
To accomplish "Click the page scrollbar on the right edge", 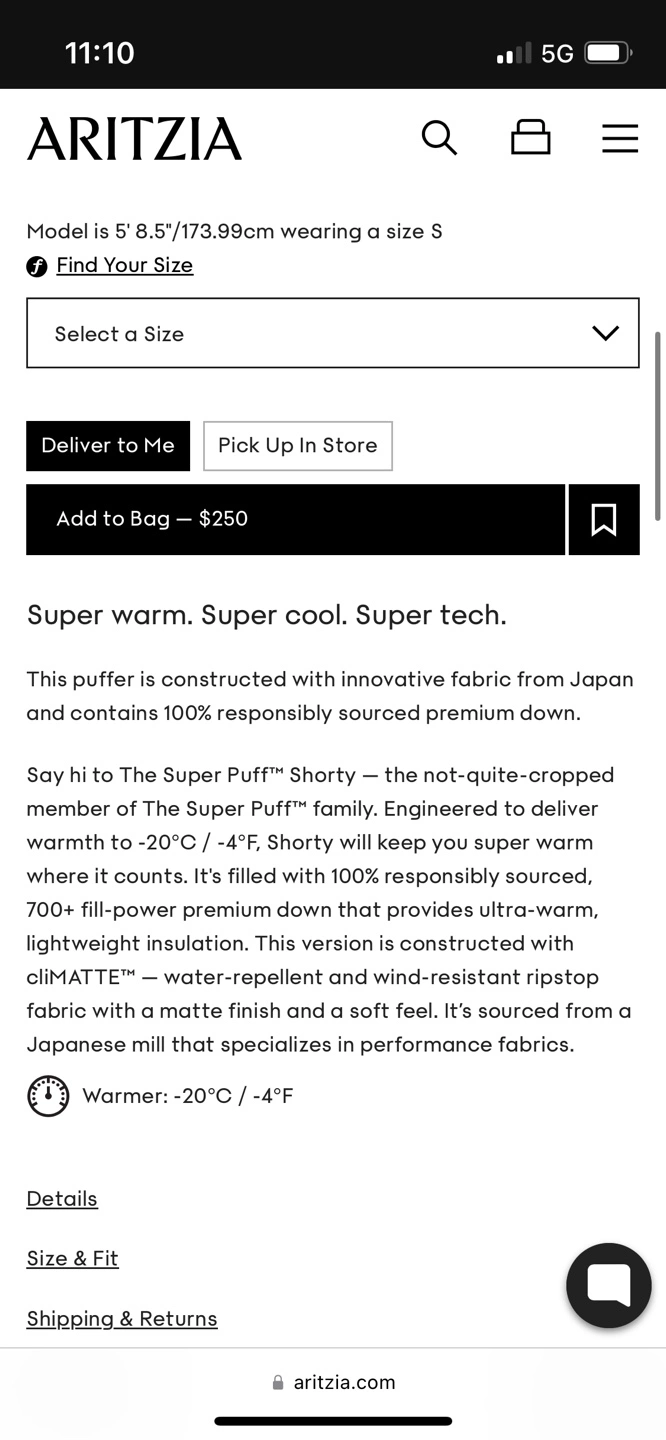I will point(657,426).
